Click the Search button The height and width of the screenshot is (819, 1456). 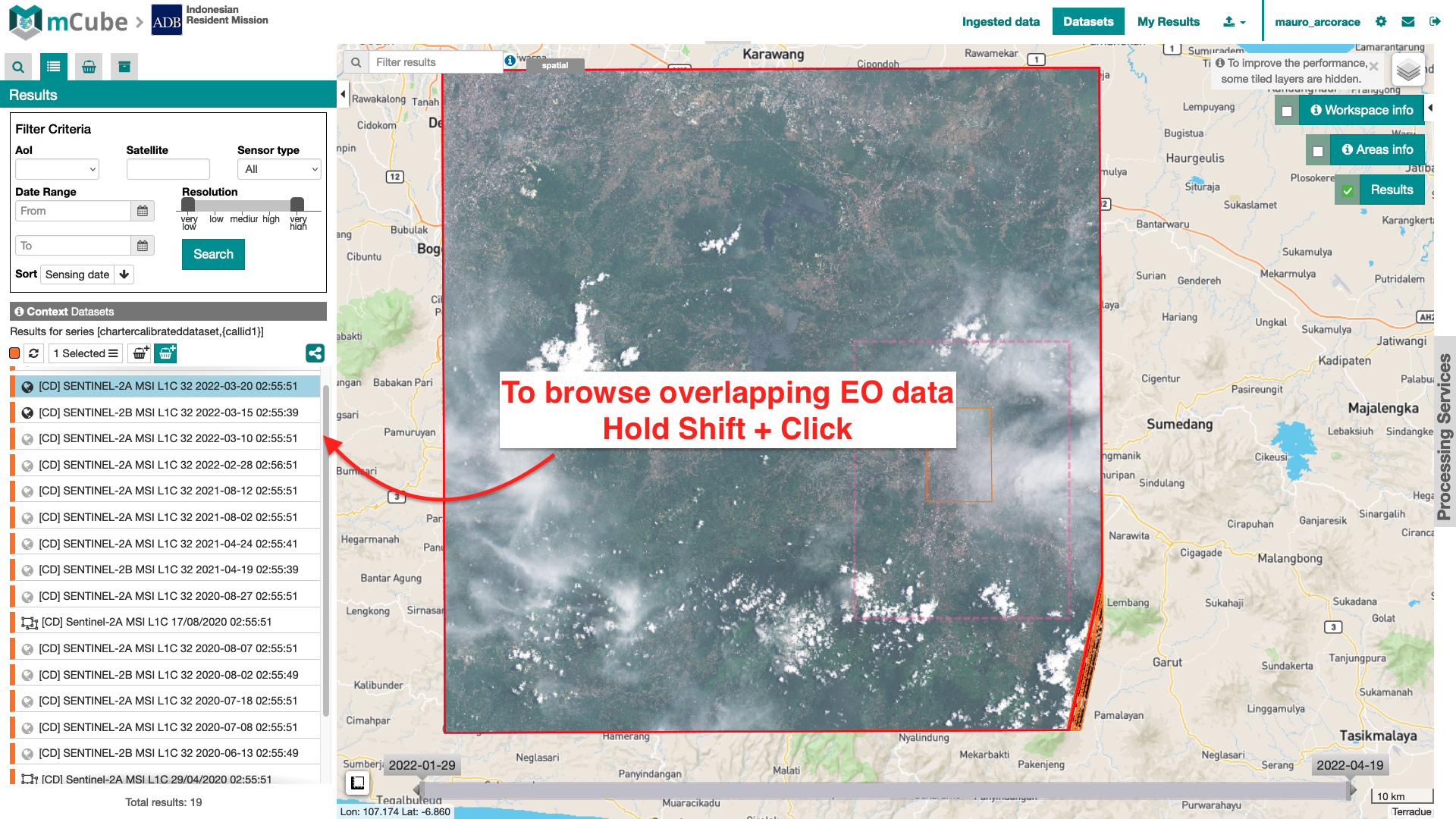tap(213, 255)
